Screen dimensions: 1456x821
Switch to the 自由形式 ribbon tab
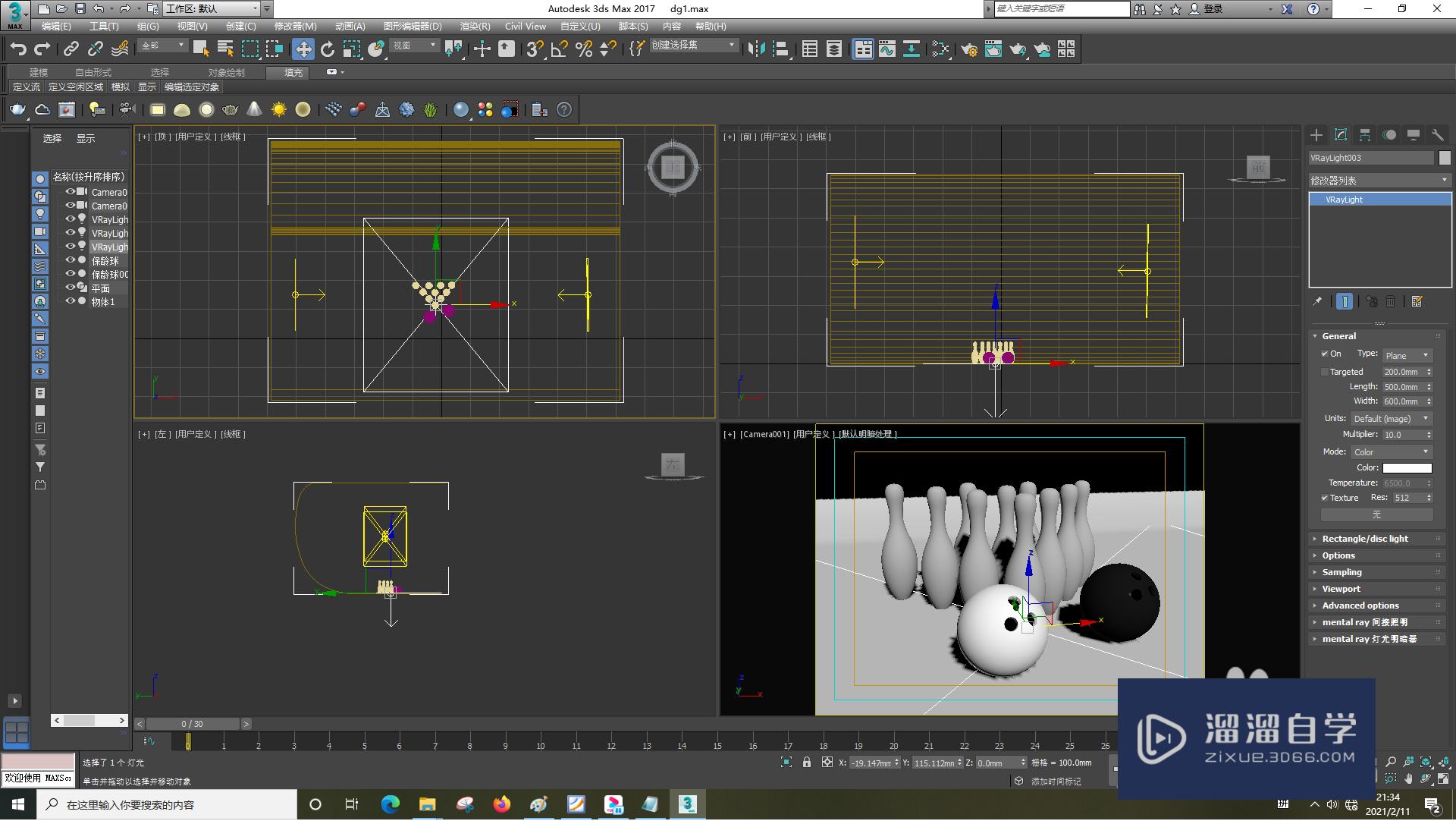point(93,73)
